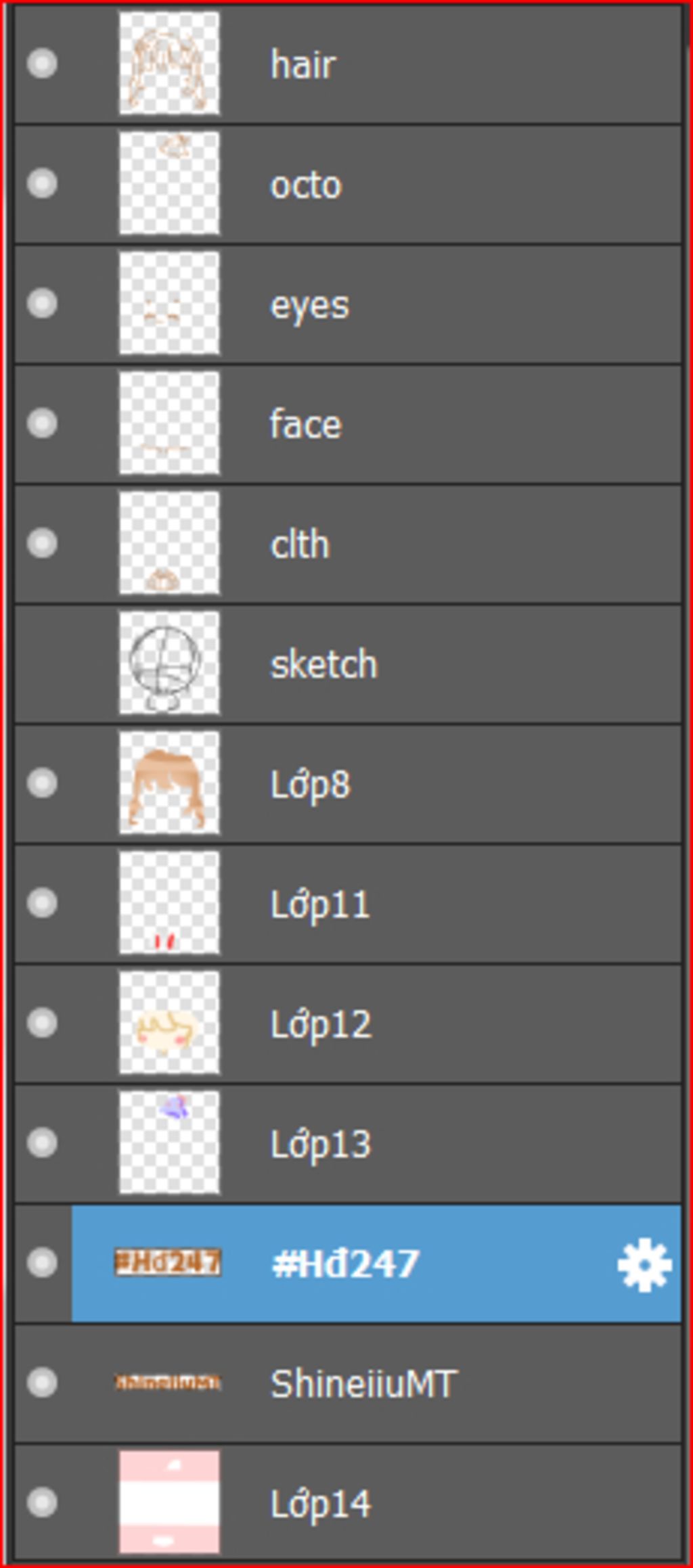693x1568 pixels.
Task: Hide the ShineiiuMT text layer
Action: [42, 1383]
